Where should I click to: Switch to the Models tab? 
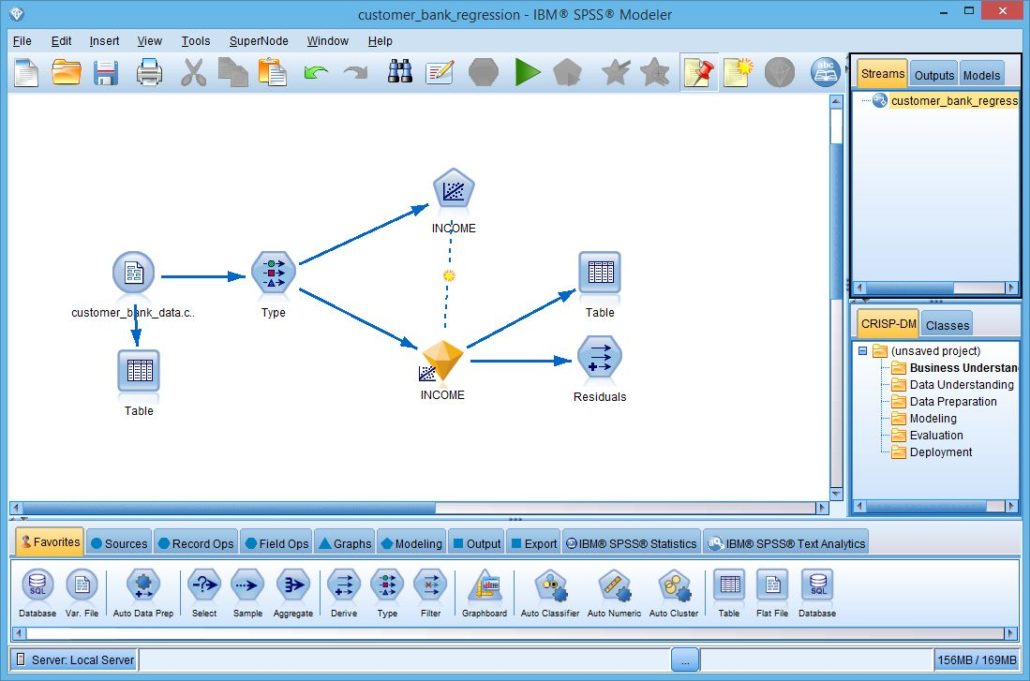(981, 75)
